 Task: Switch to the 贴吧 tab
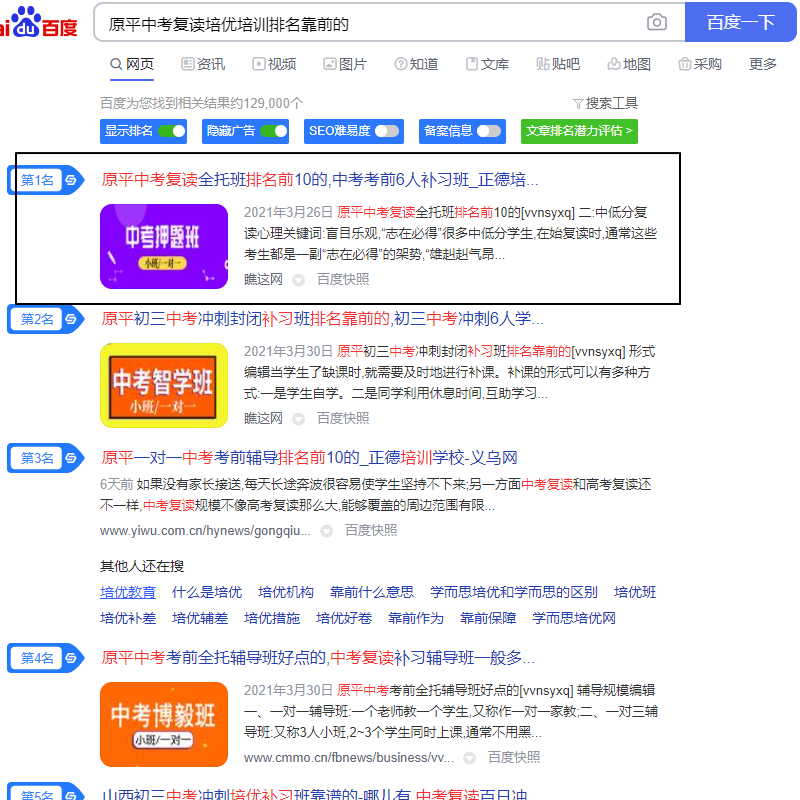click(558, 64)
